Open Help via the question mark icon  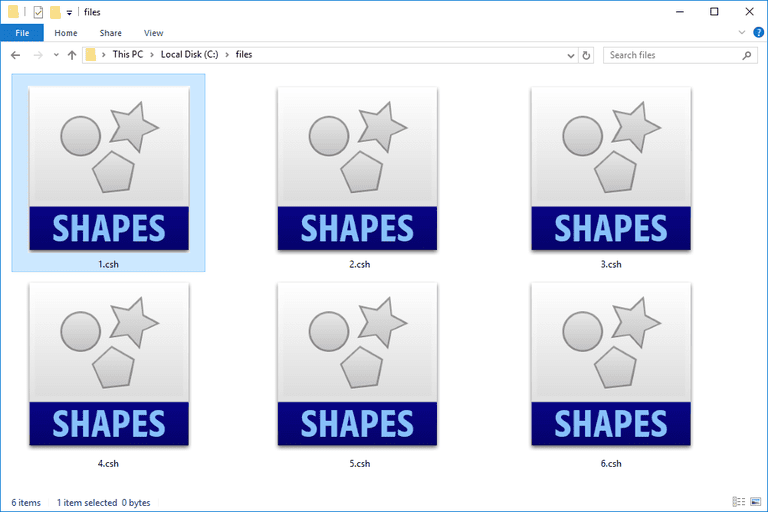pyautogui.click(x=758, y=32)
